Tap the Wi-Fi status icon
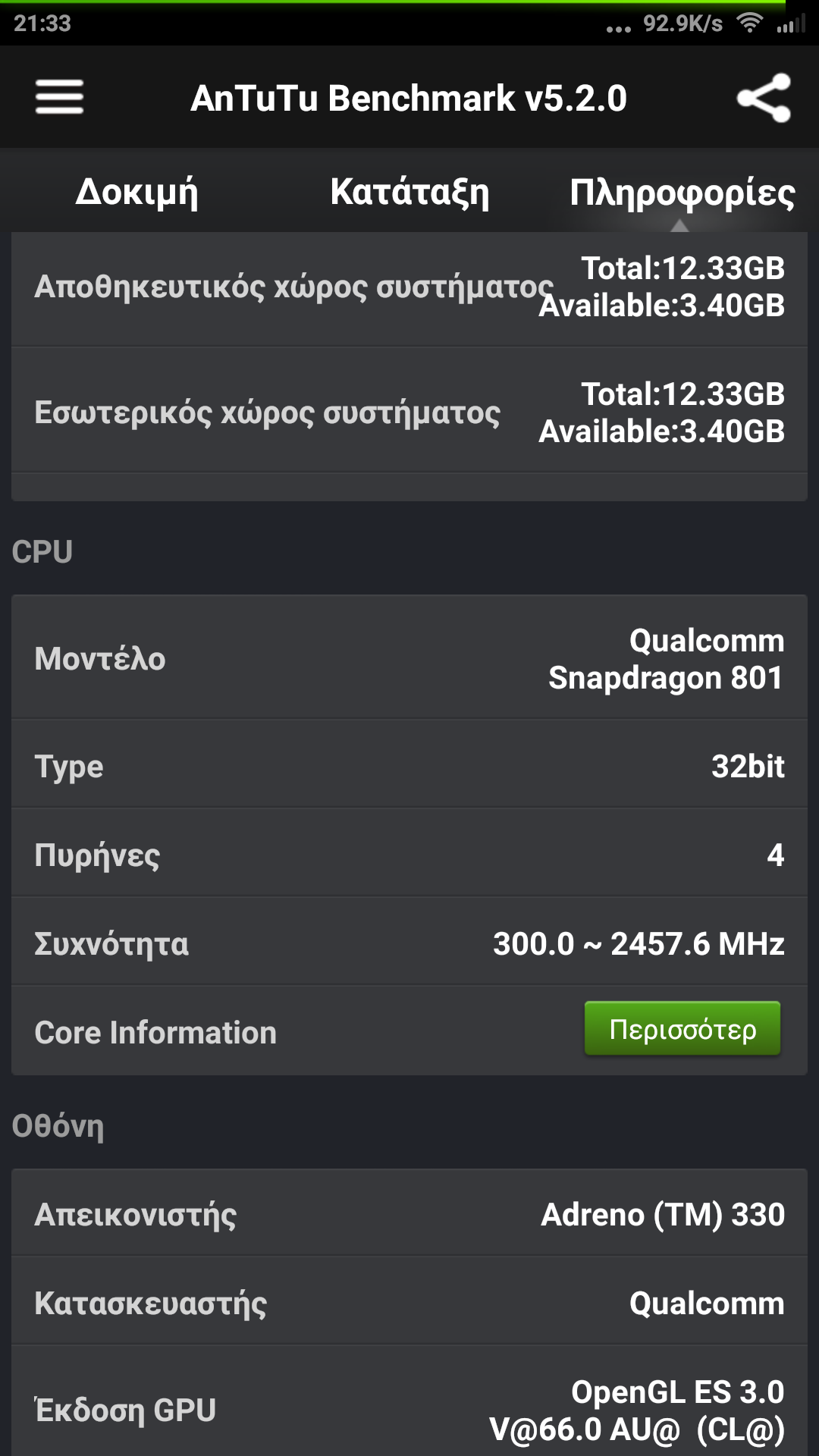The width and height of the screenshot is (819, 1456). click(x=749, y=24)
